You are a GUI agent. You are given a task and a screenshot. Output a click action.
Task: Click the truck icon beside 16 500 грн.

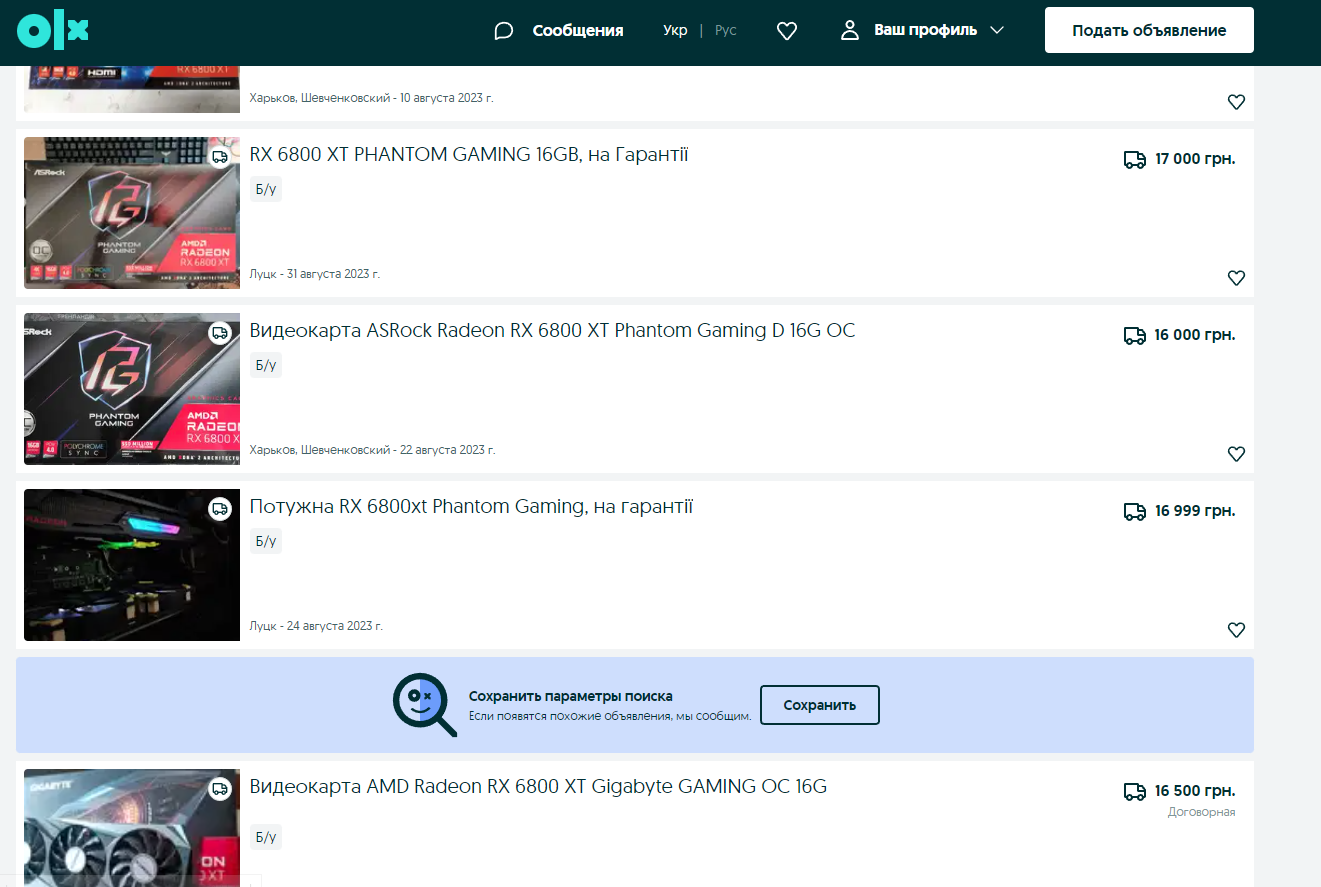coord(1135,791)
